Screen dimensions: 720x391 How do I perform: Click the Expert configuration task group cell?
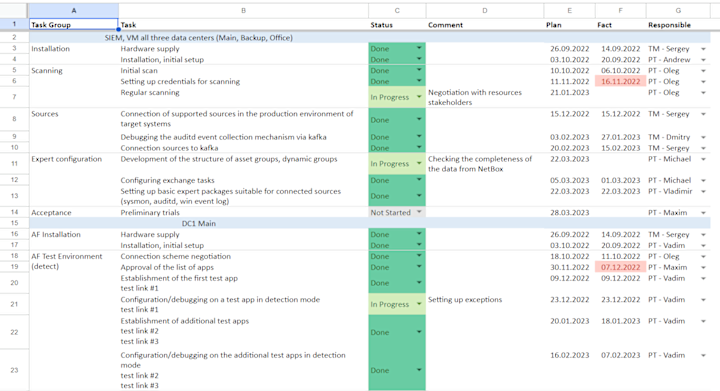click(x=67, y=159)
